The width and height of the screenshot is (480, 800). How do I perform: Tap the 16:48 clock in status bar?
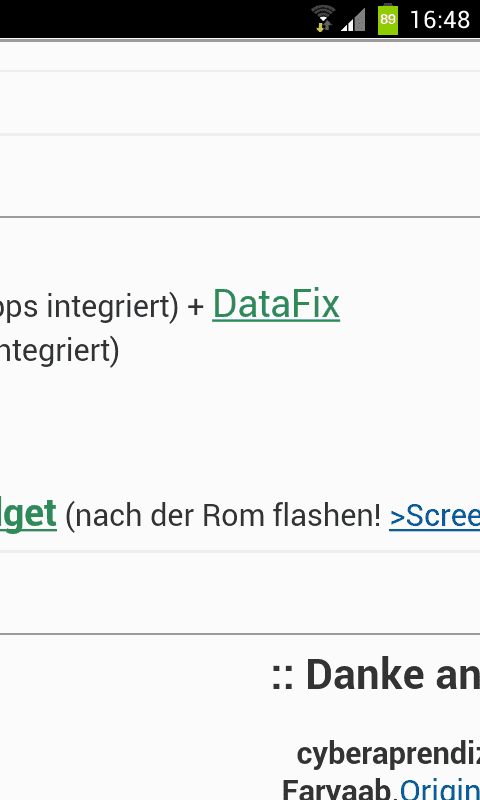(440, 20)
